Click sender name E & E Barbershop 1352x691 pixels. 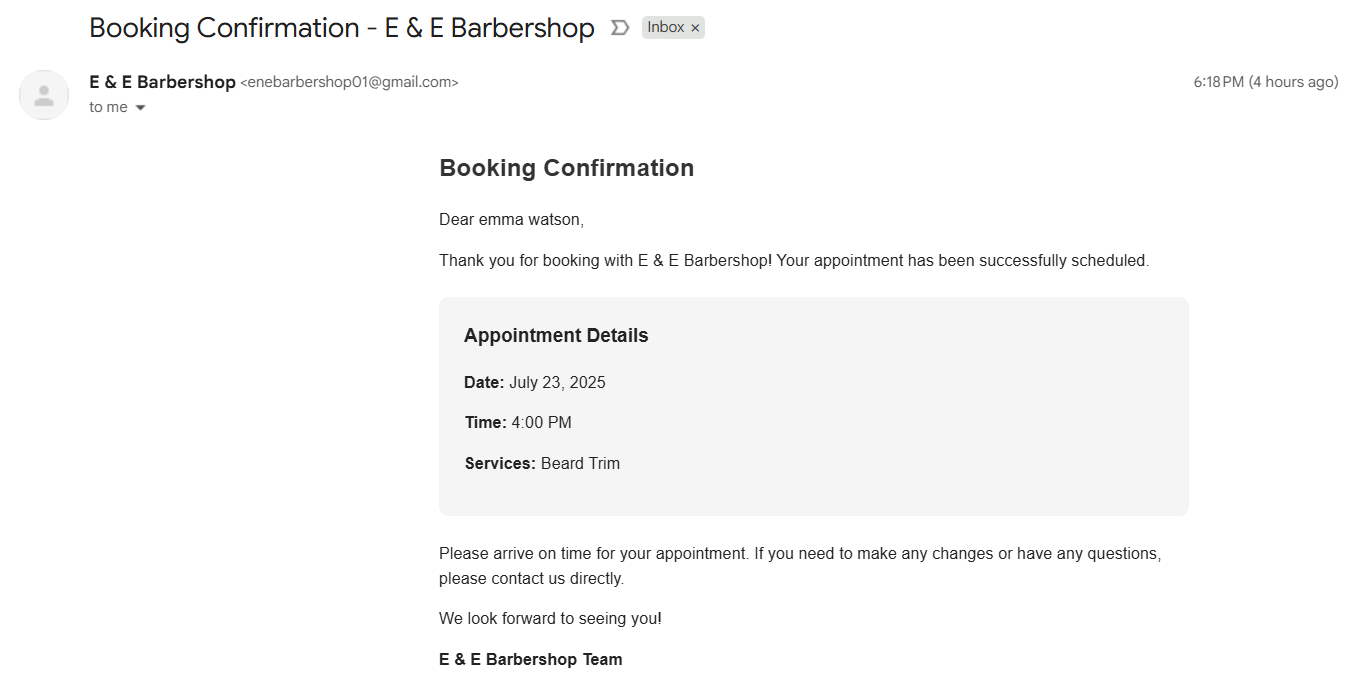[x=162, y=82]
